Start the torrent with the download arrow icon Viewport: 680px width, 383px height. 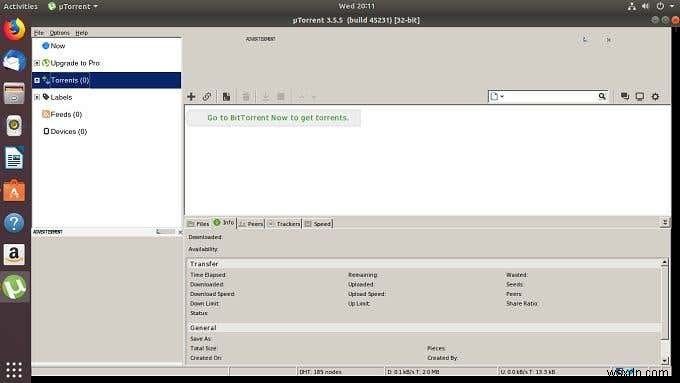(266, 96)
